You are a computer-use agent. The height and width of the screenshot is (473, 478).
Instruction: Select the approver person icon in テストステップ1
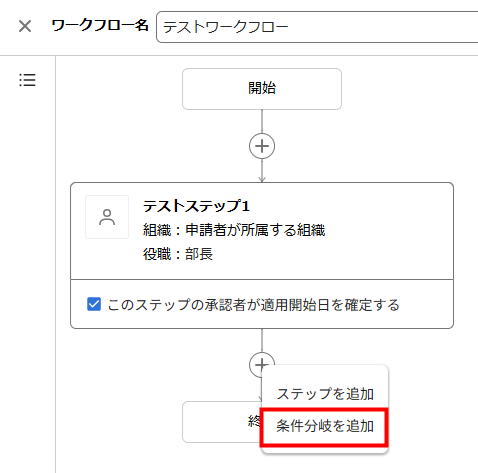pos(107,217)
